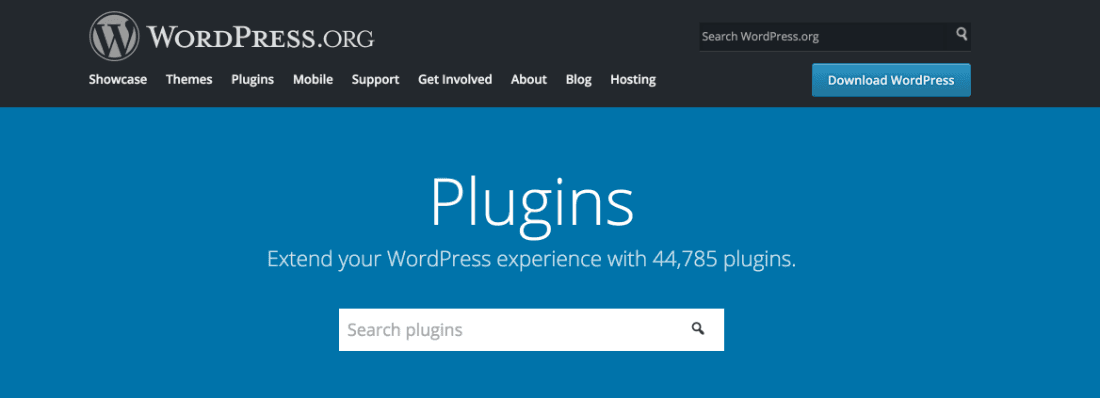Image resolution: width=1100 pixels, height=398 pixels.
Task: Click the WordPress W logo icon
Action: tap(114, 37)
